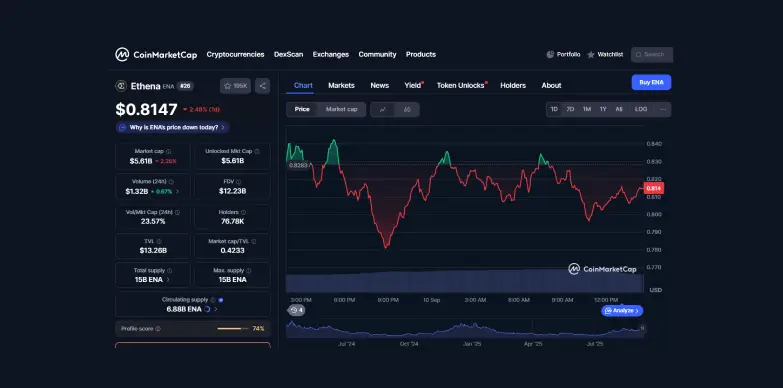Expand Total supply 15B ENA chevron
783x388 pixels.
pos(168,280)
